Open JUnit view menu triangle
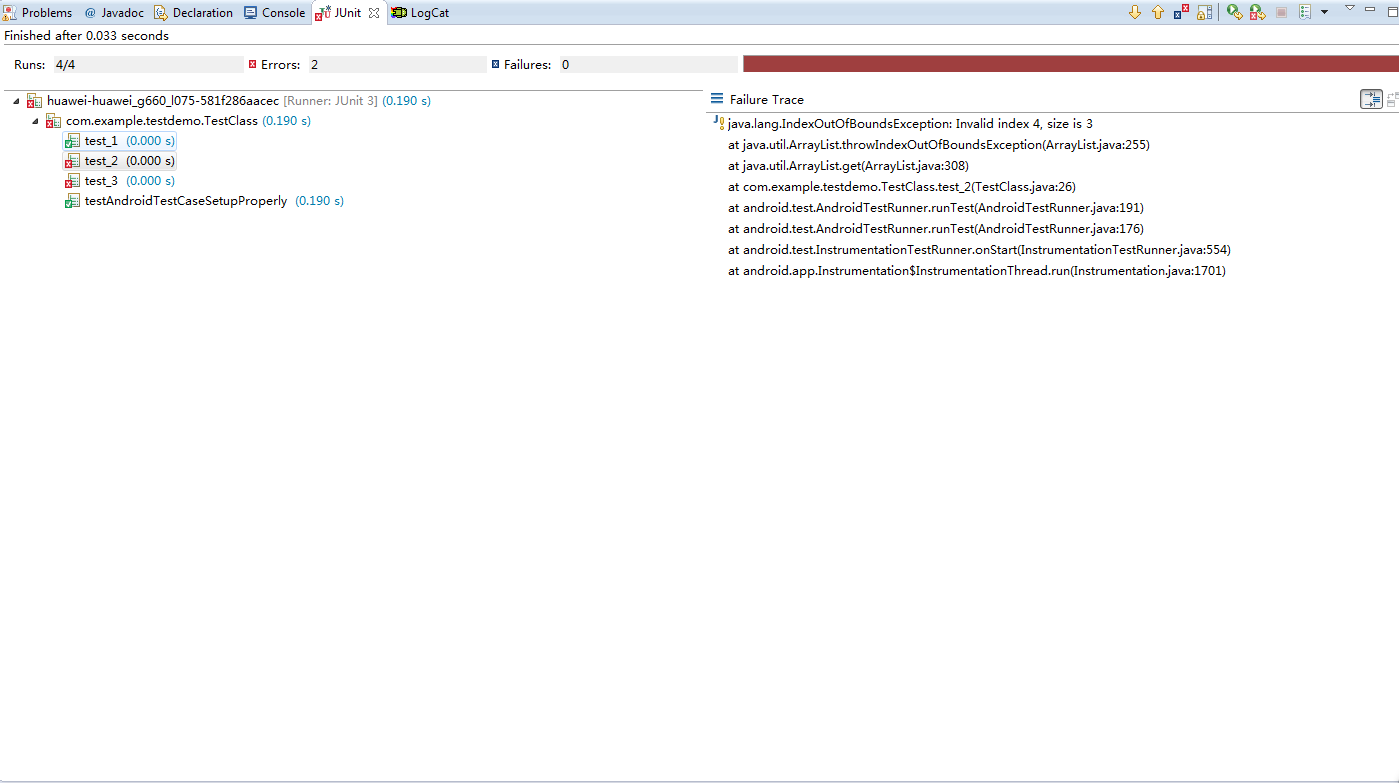 pos(1349,9)
